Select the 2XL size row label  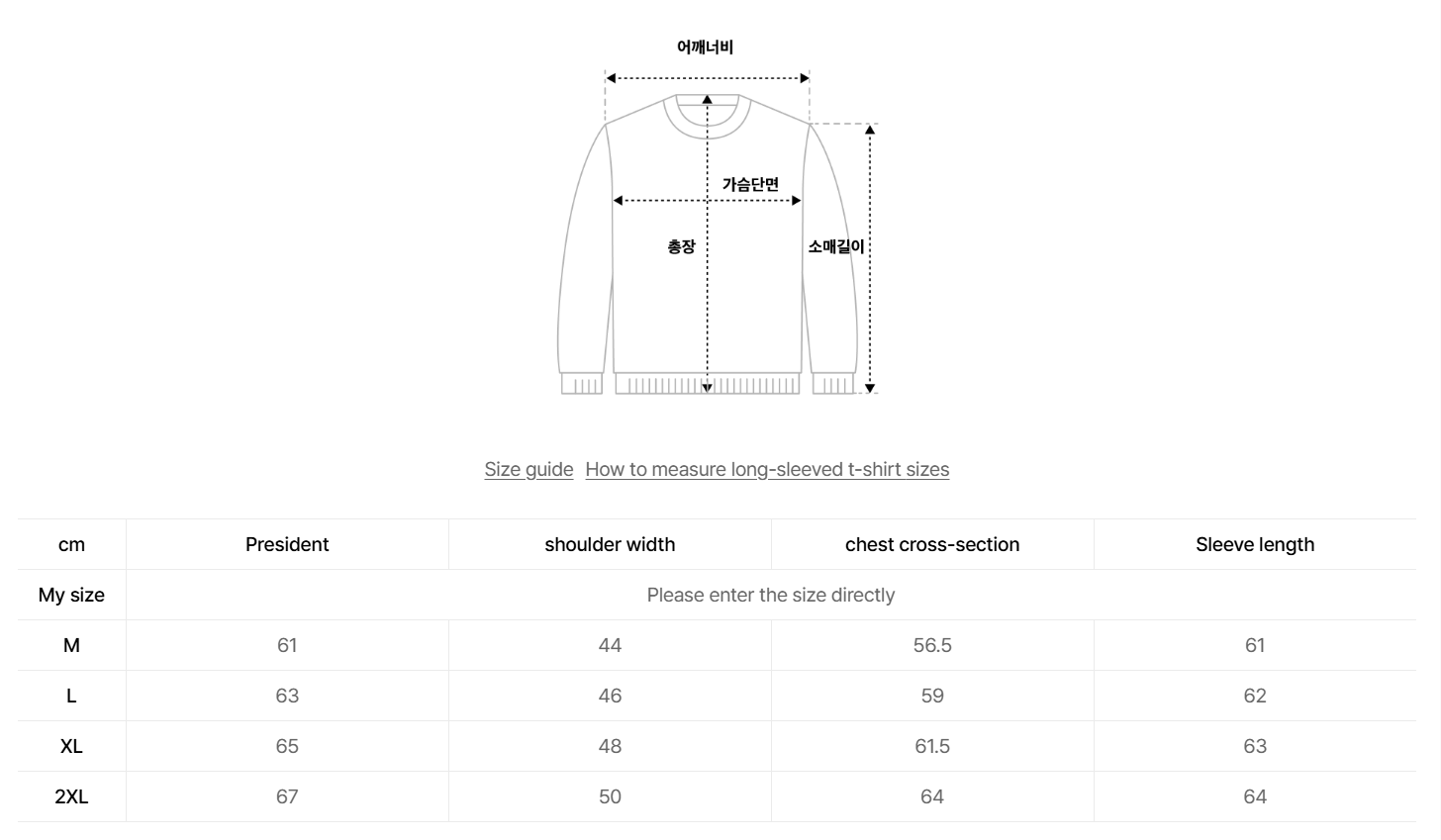tap(71, 796)
